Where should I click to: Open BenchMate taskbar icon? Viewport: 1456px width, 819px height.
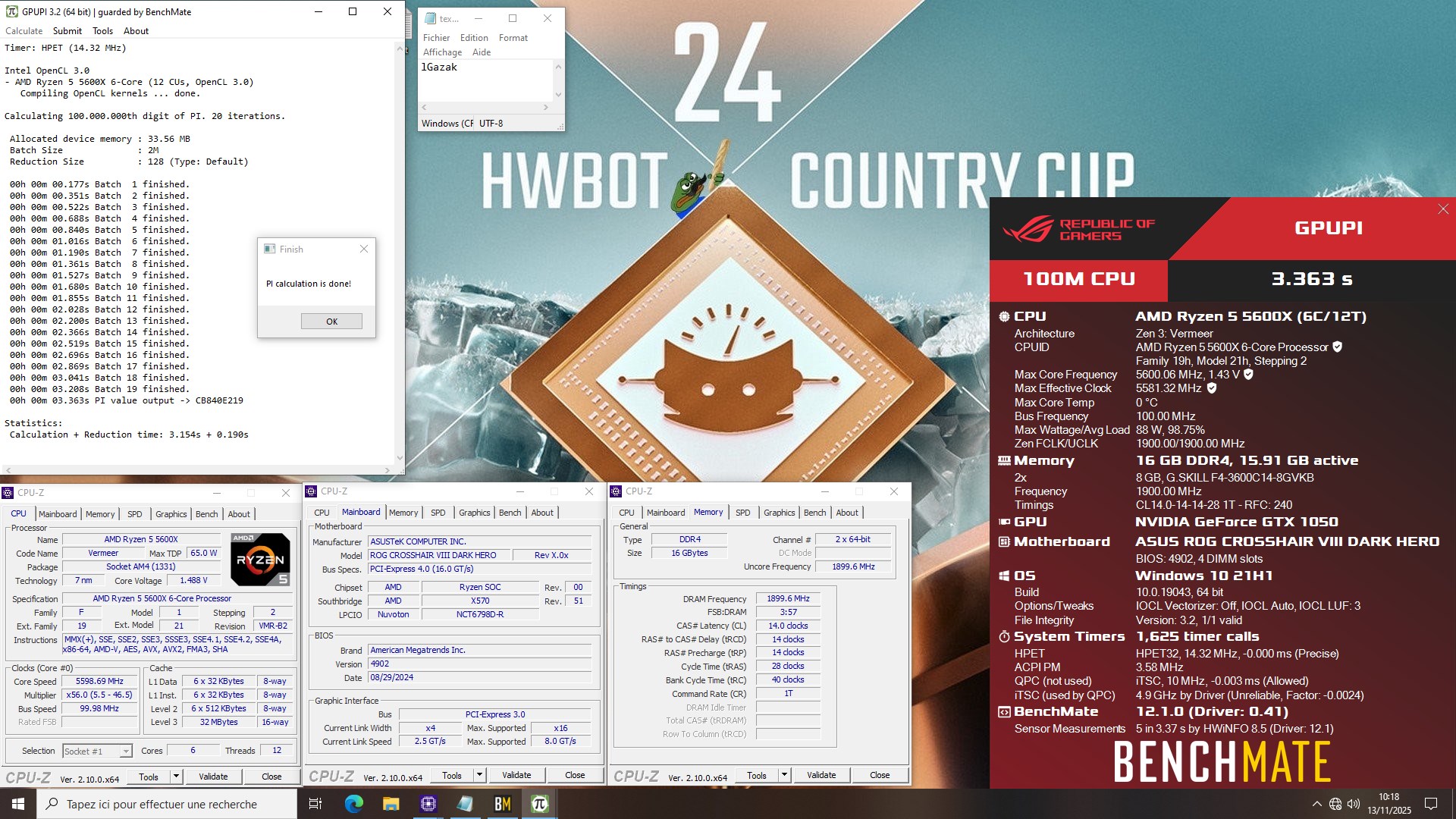[502, 804]
